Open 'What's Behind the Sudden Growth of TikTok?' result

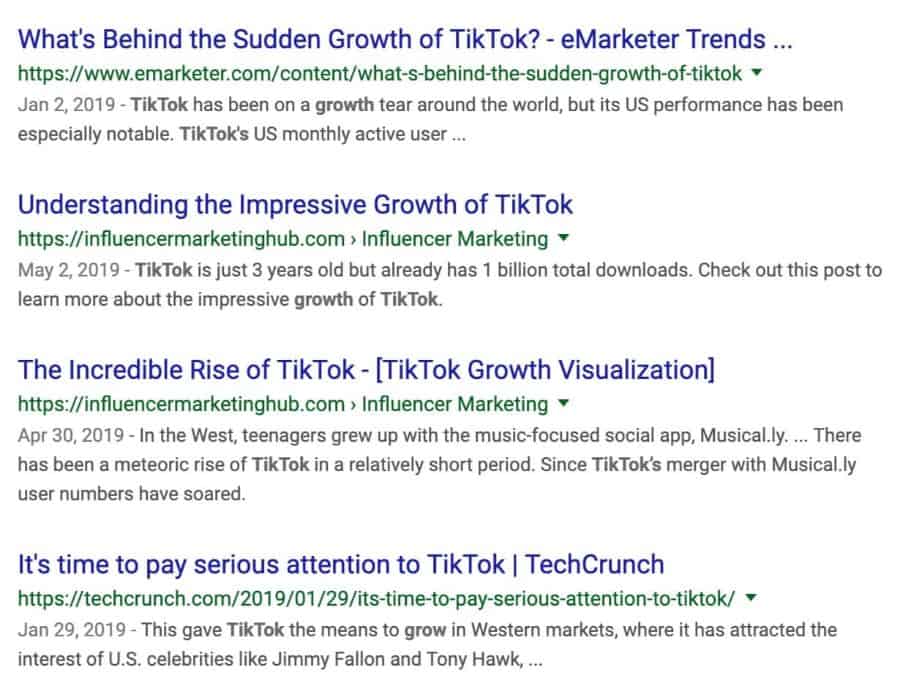click(405, 40)
